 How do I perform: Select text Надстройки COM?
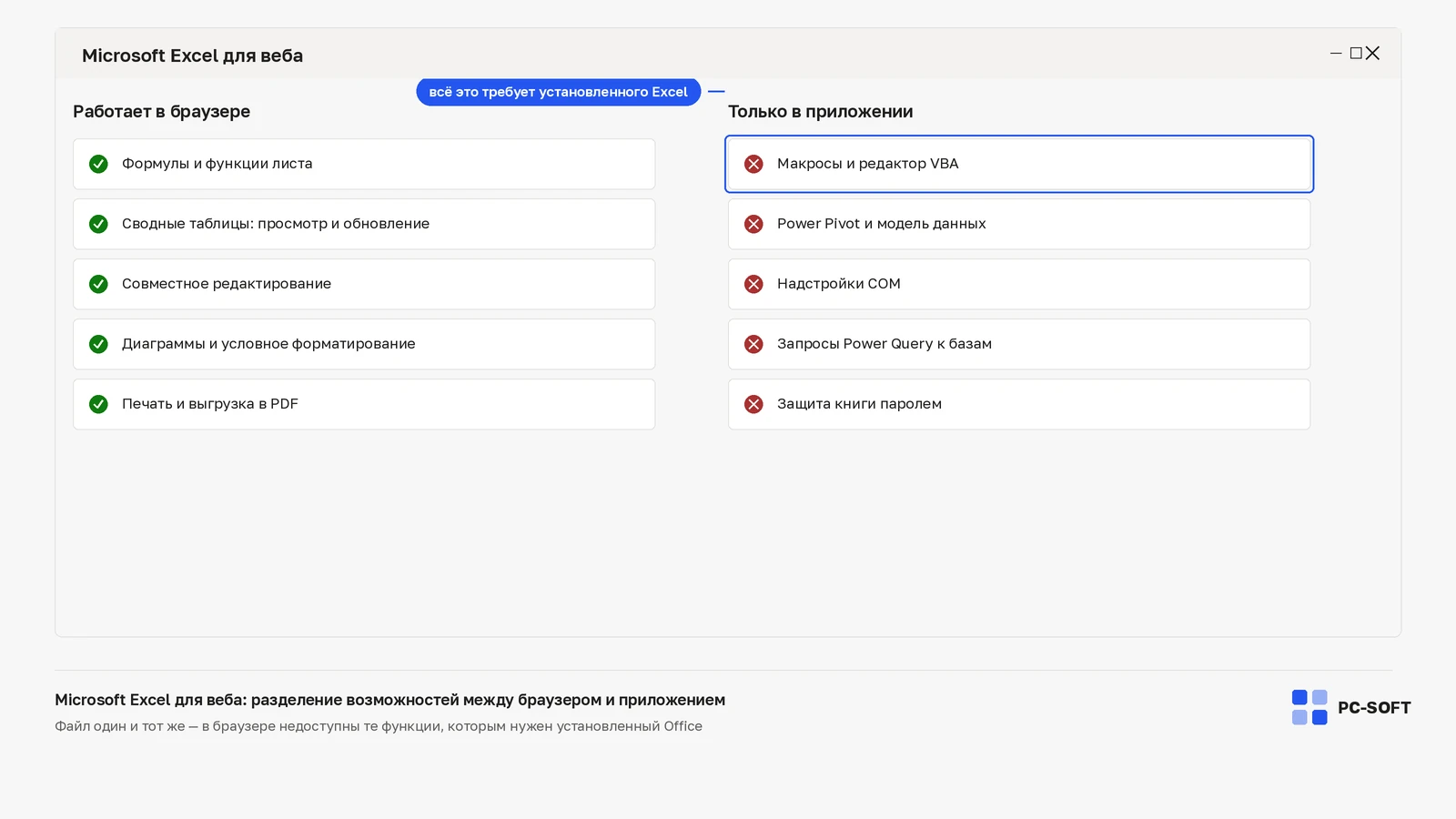[x=839, y=284]
